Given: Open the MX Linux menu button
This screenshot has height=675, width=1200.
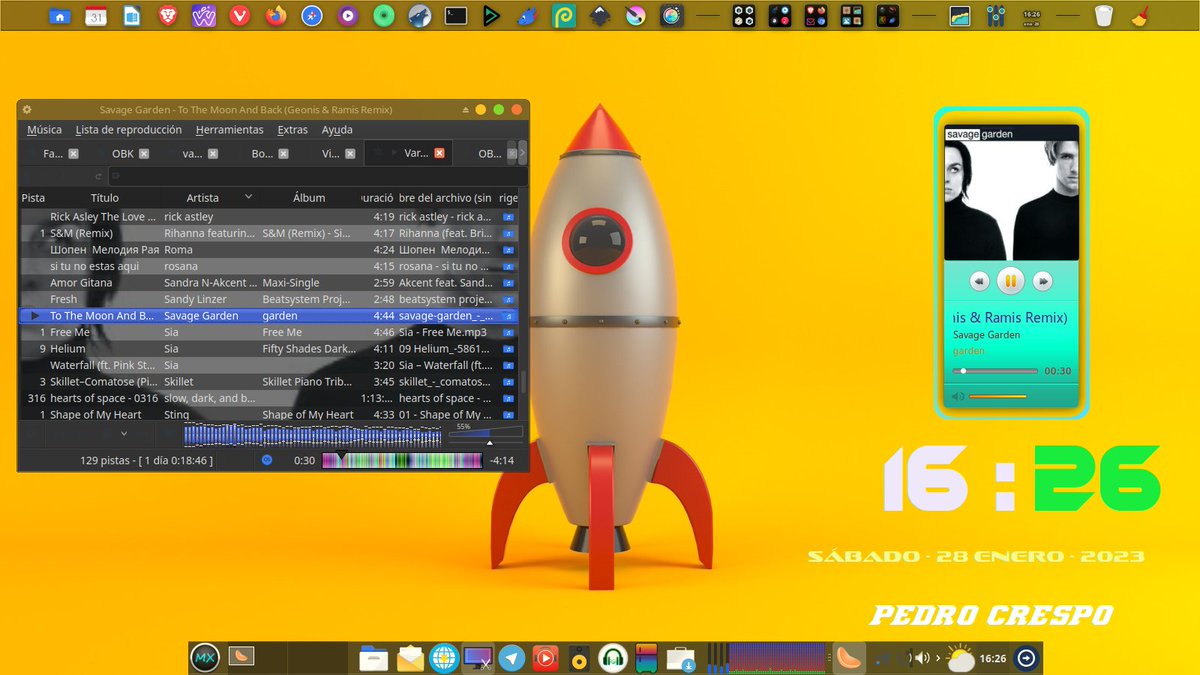Looking at the screenshot, I should click(x=205, y=658).
